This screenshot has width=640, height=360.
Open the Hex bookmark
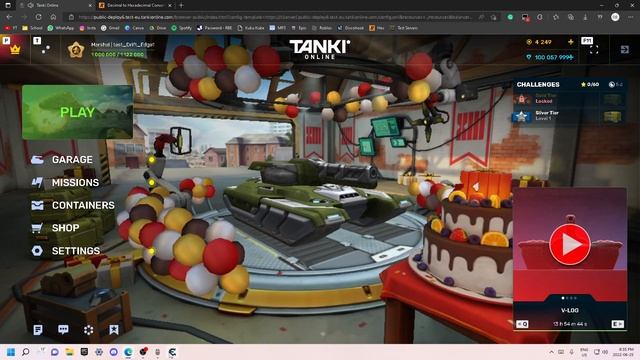pyautogui.click(x=377, y=28)
